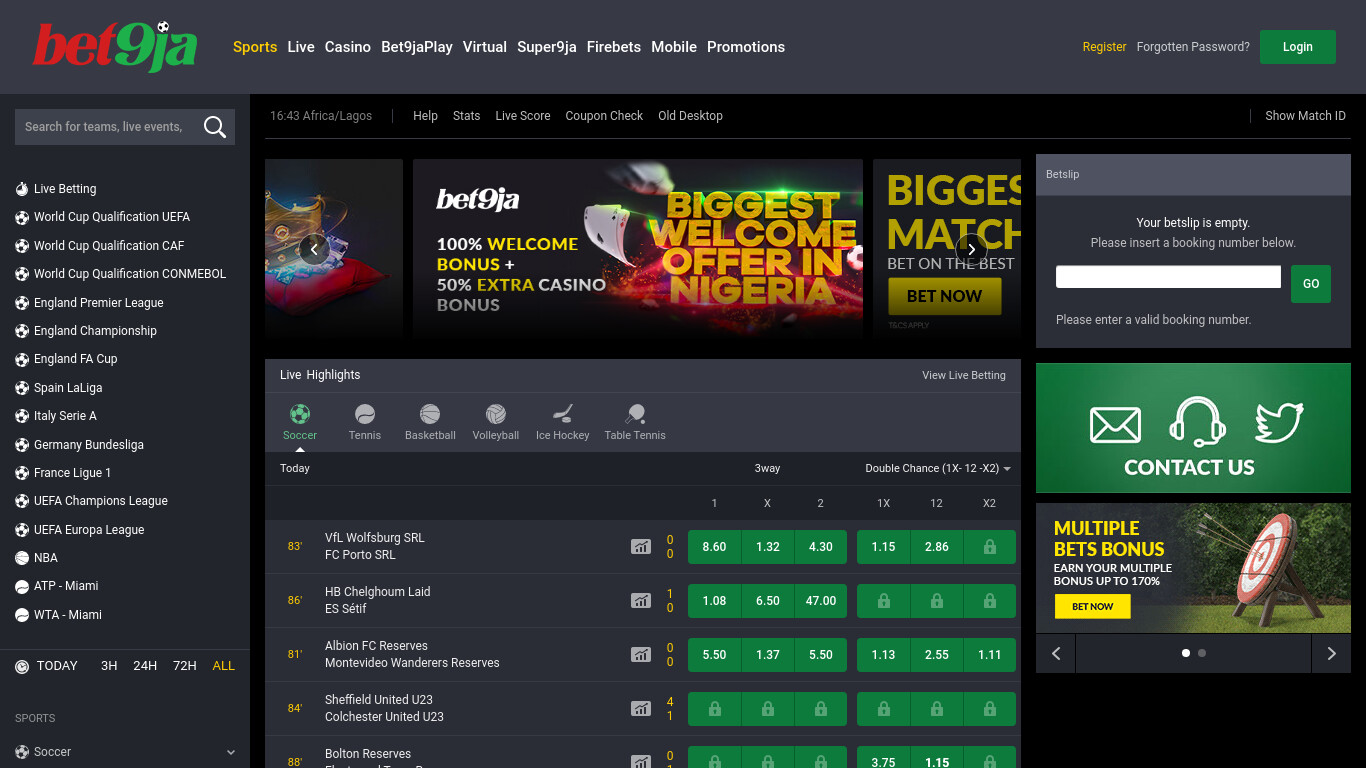Screen dimensions: 1366x768
Task: Open the Coupon Check link
Action: click(604, 116)
